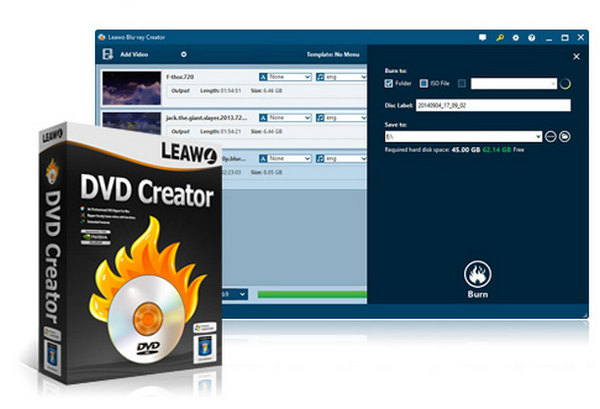Toggle the ISO File checkbox
Screen dimensions: 600x409
click(424, 83)
